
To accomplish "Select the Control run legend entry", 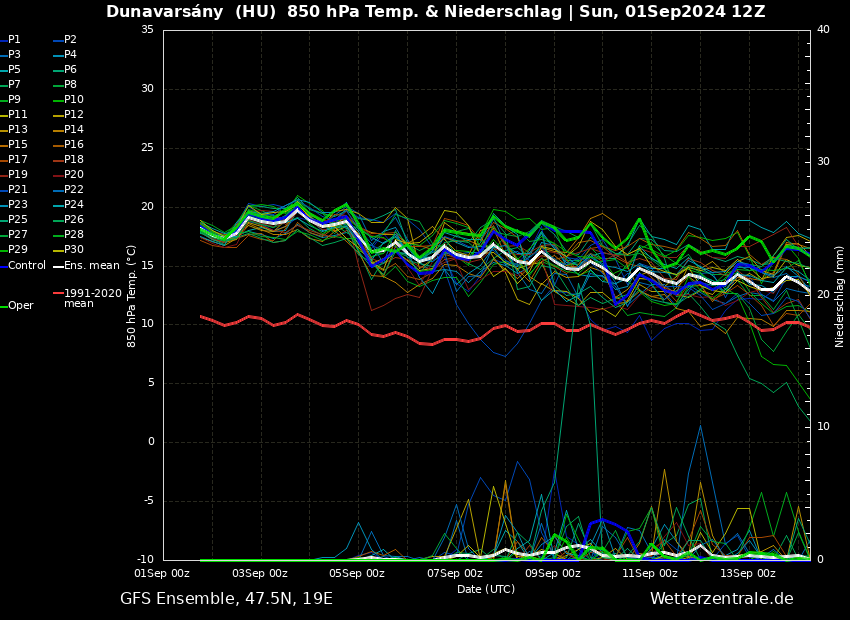I will click(26, 266).
